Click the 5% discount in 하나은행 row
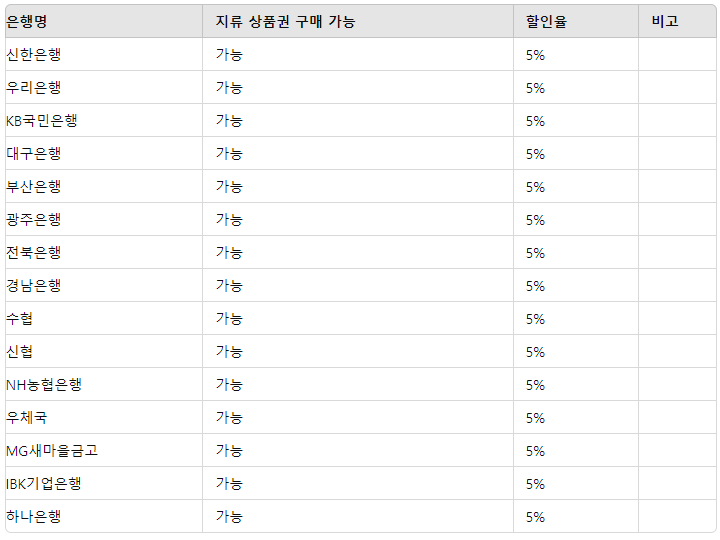The width and height of the screenshot is (720, 540). coord(535,518)
